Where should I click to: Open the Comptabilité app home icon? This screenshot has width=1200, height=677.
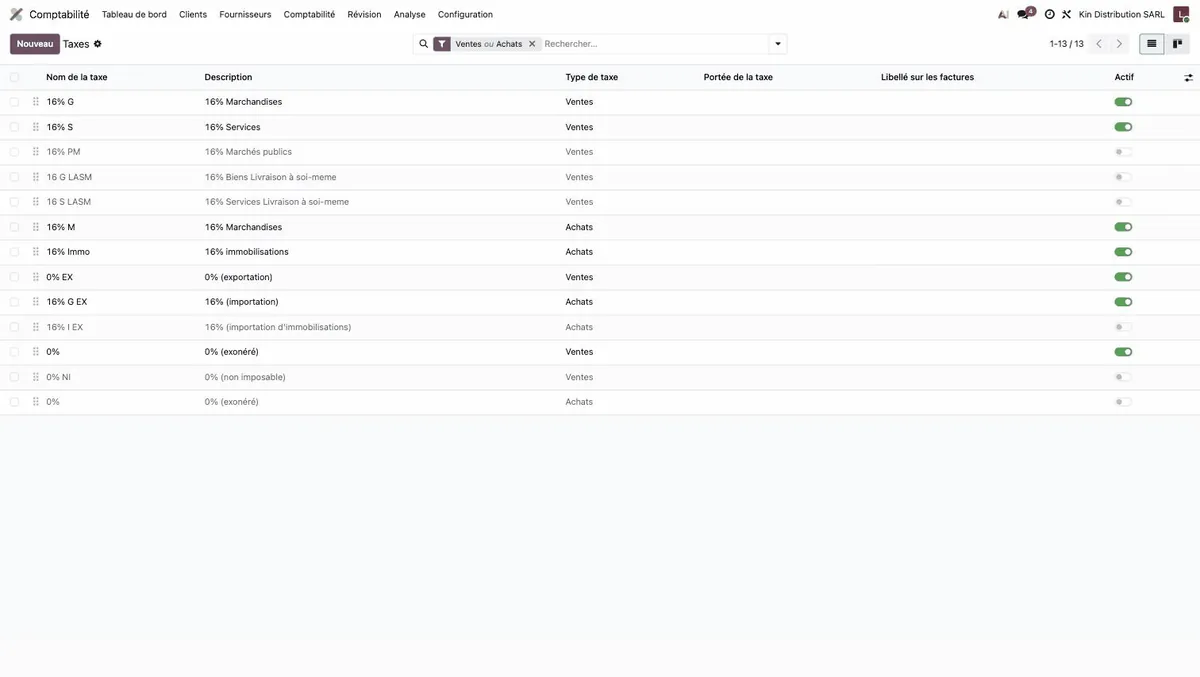tap(16, 14)
